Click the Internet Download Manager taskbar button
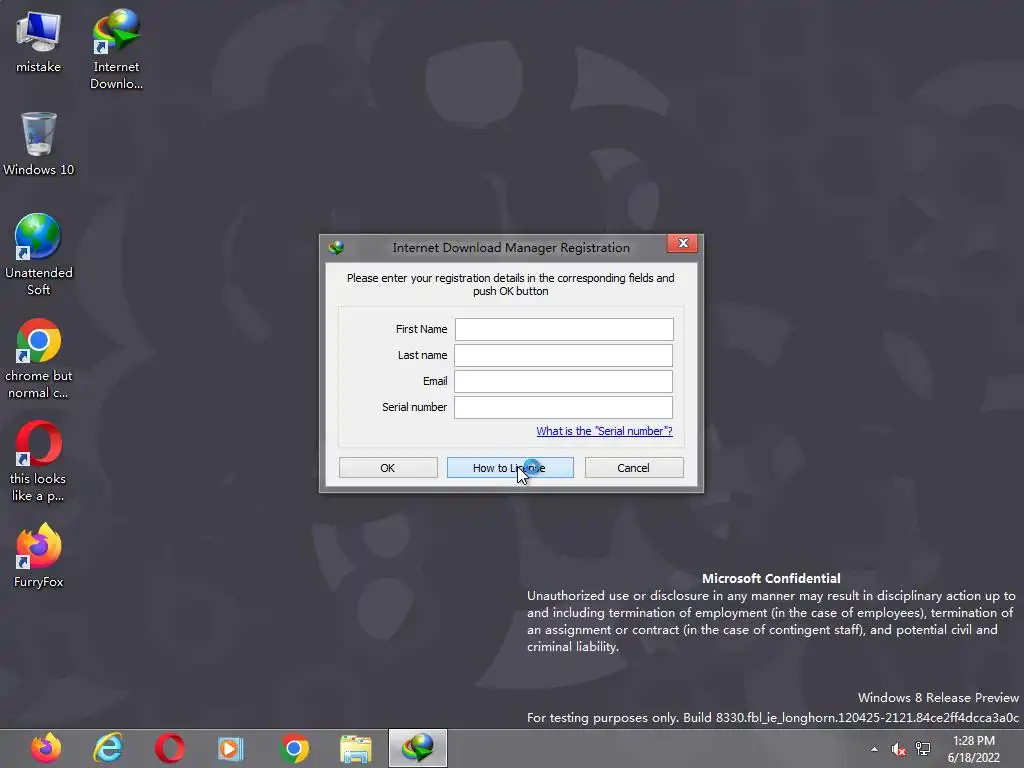 (x=418, y=748)
